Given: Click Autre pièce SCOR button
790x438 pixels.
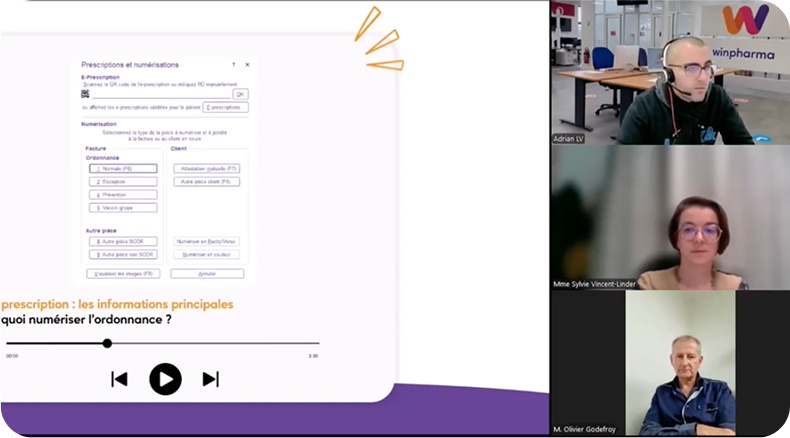Looking at the screenshot, I should click(123, 242).
